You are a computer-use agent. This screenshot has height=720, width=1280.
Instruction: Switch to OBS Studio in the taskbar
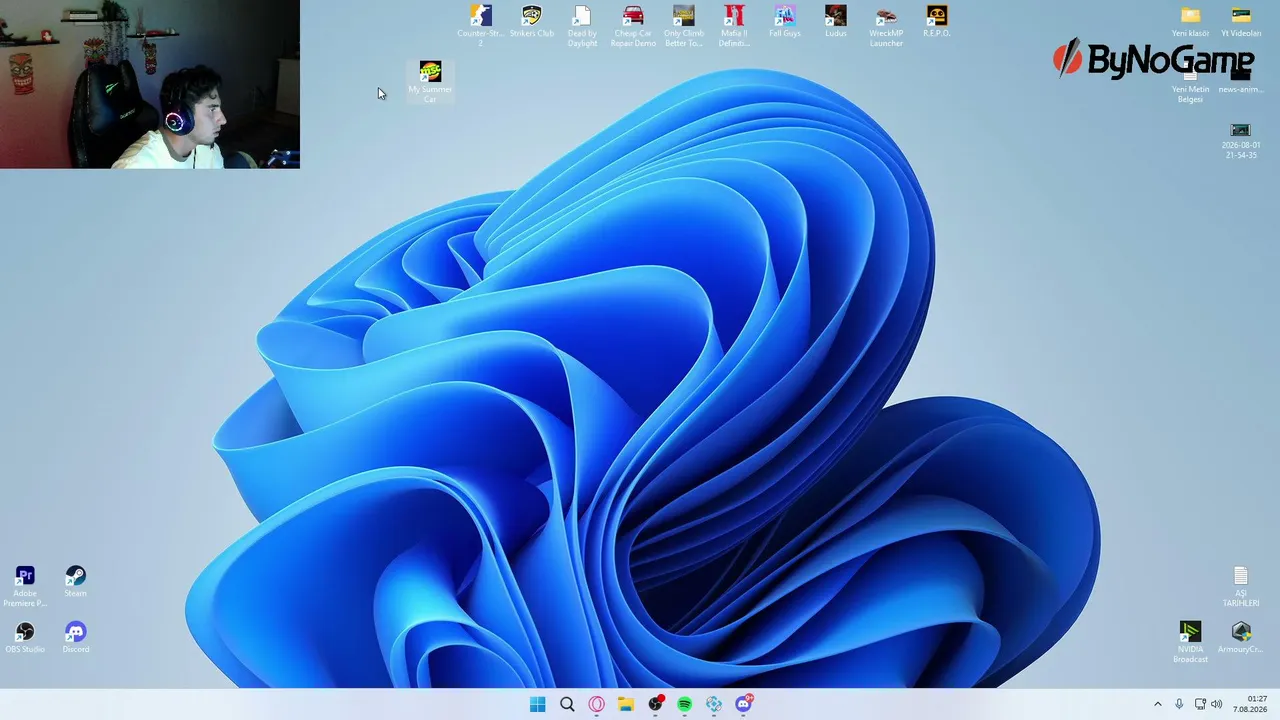pyautogui.click(x=655, y=704)
